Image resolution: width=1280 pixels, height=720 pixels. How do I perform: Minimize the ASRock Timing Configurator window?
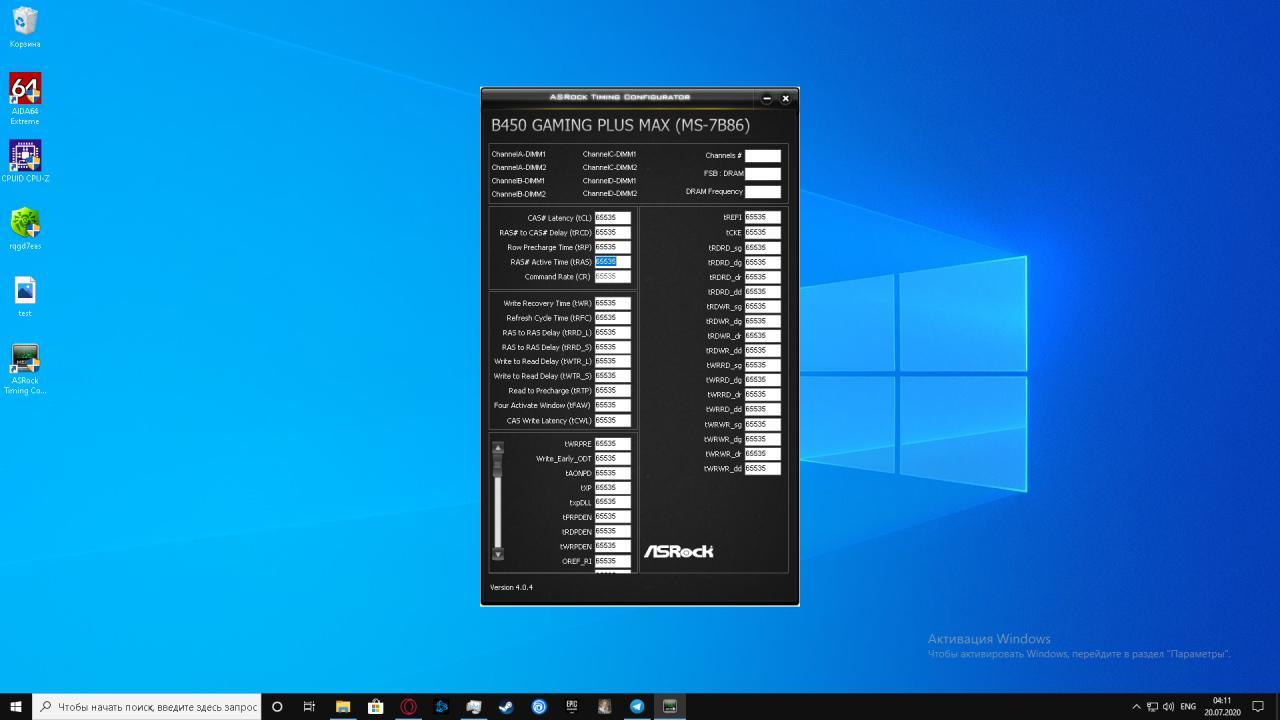point(767,98)
